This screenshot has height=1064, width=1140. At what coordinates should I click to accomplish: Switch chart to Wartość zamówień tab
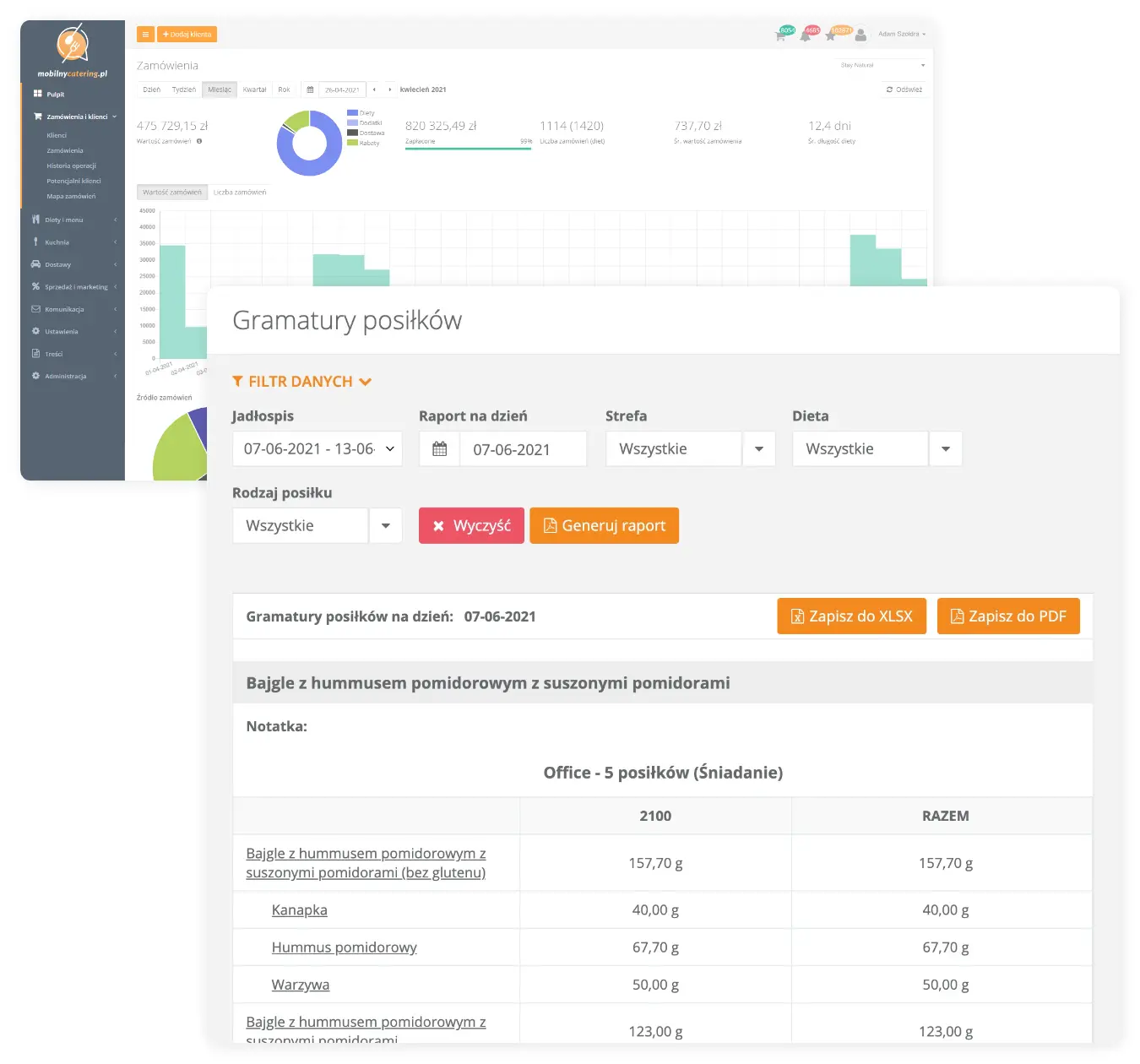(172, 193)
